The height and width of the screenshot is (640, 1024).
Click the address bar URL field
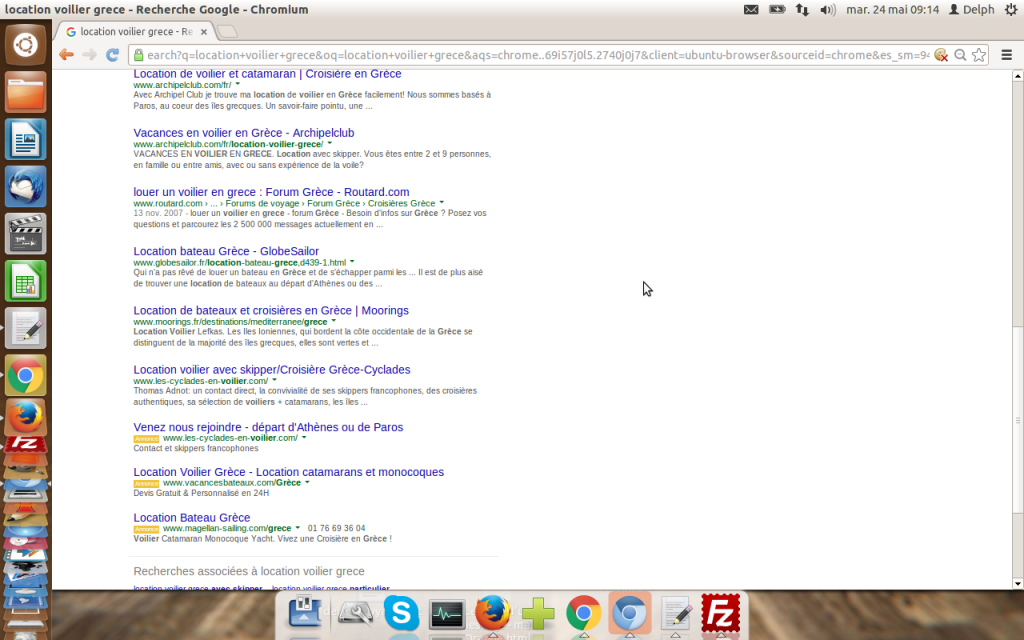(x=537, y=55)
